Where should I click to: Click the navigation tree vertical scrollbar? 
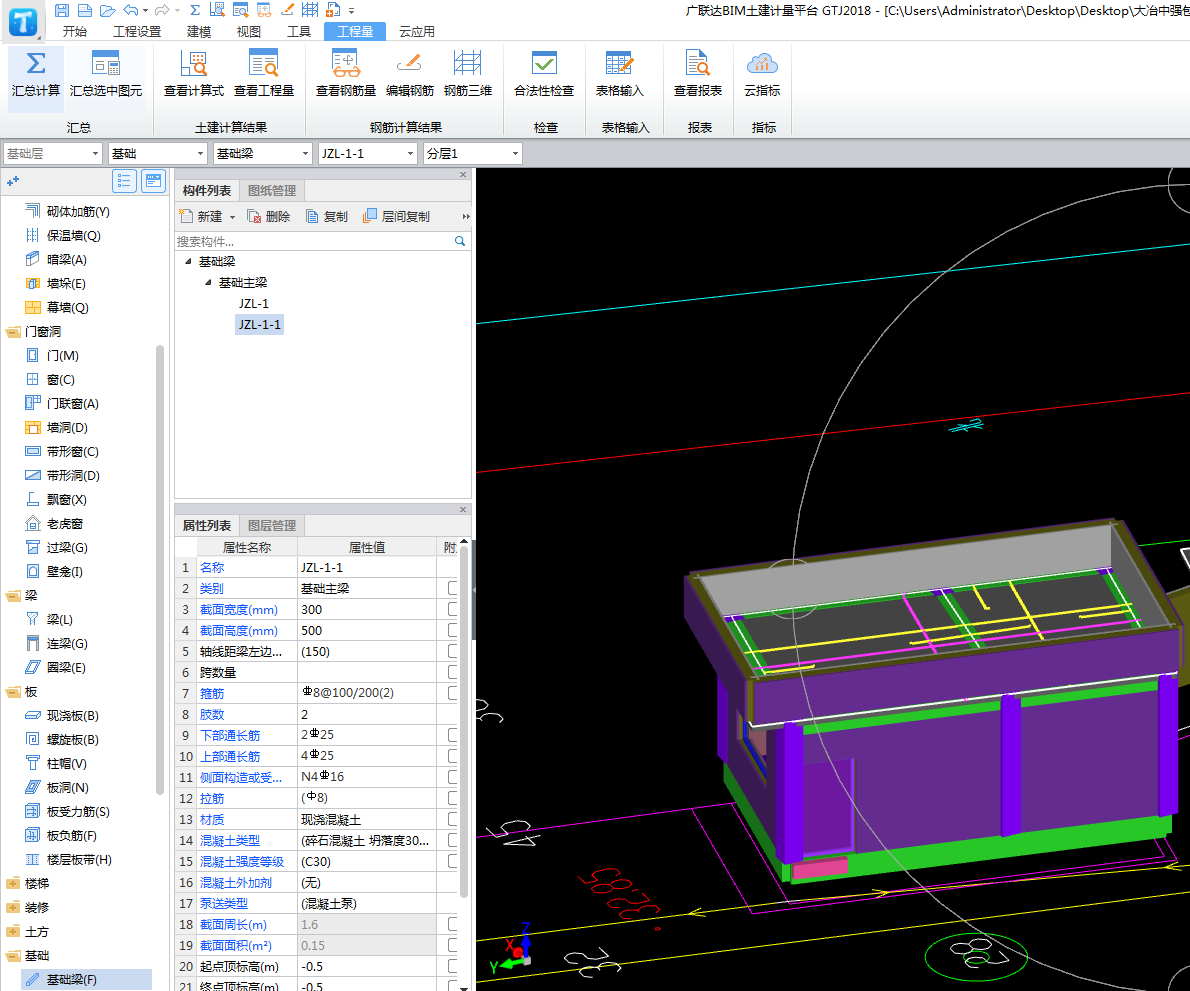pos(159,569)
